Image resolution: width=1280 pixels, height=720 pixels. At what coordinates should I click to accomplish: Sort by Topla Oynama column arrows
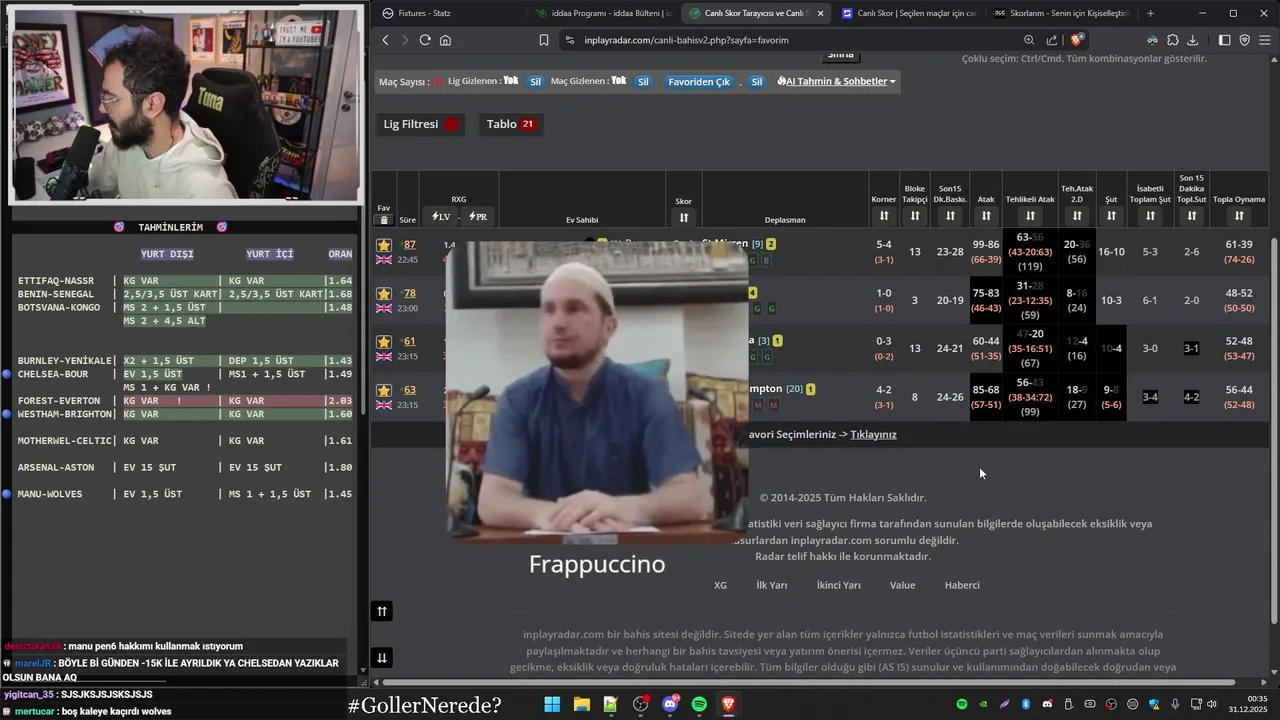(x=1239, y=216)
